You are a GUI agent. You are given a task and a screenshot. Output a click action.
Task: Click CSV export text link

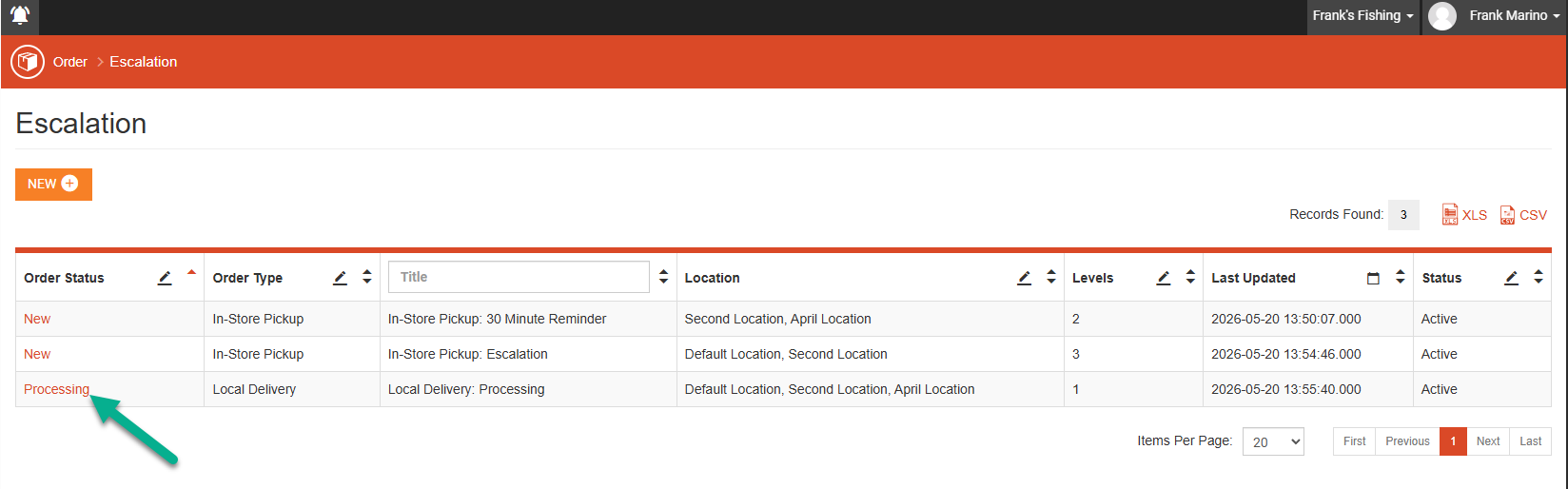(1533, 215)
